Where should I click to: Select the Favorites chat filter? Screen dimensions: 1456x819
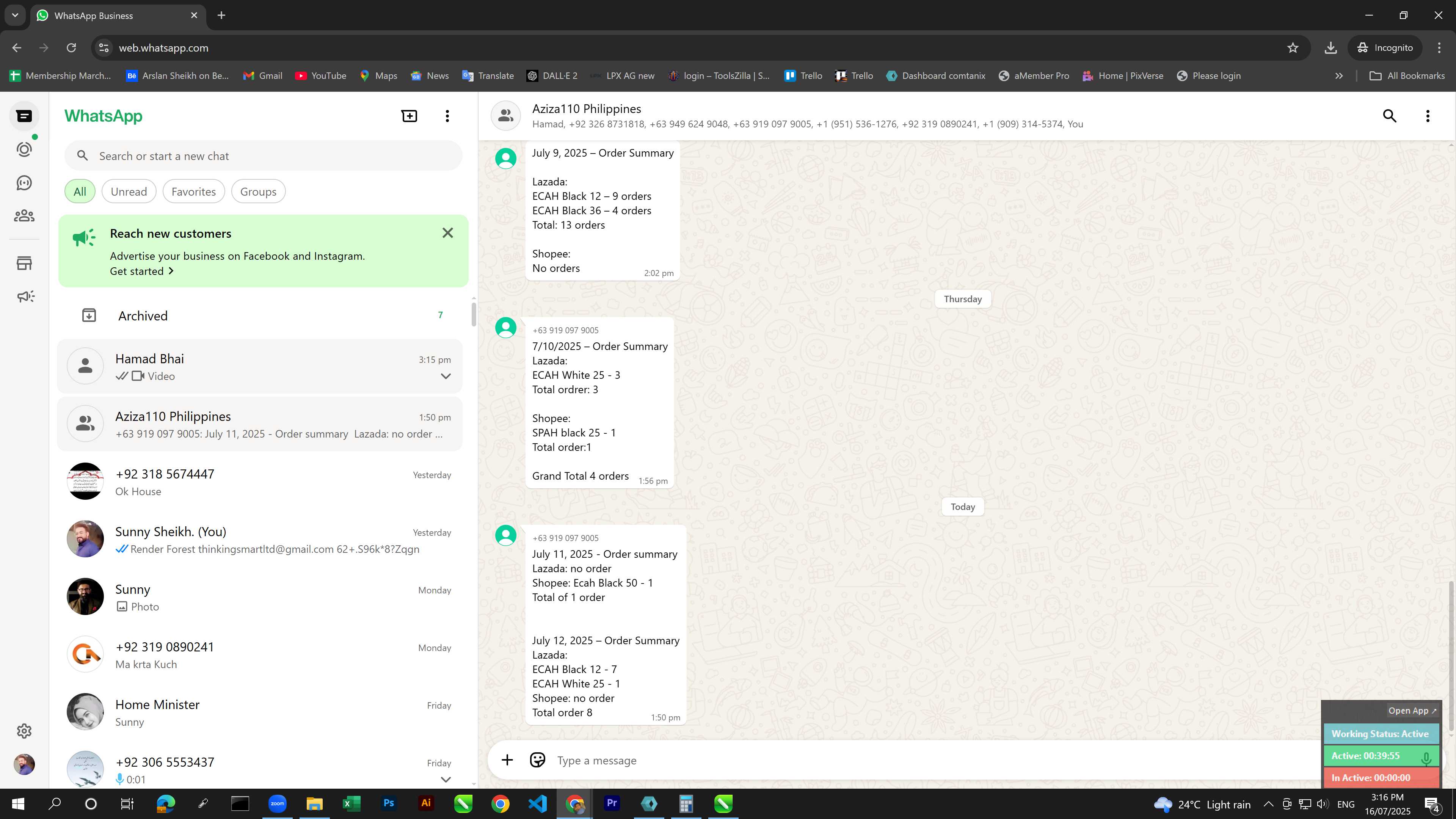click(x=193, y=191)
